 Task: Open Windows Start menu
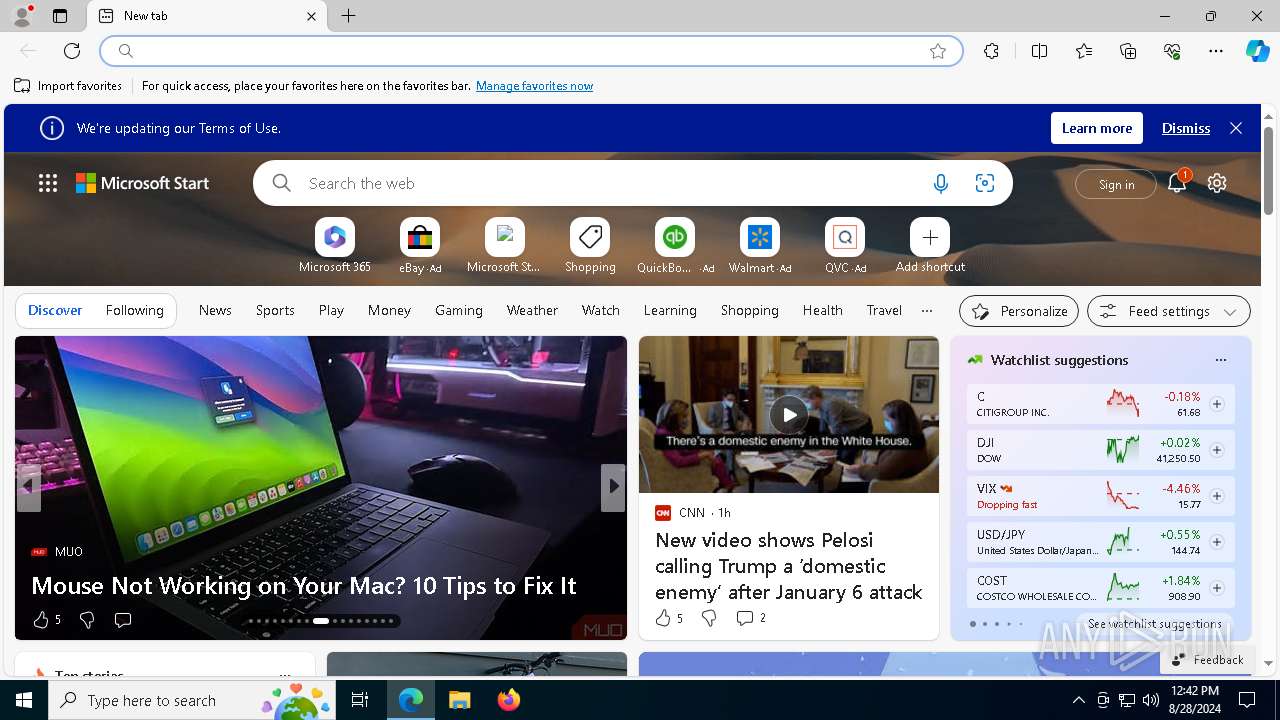[24, 700]
